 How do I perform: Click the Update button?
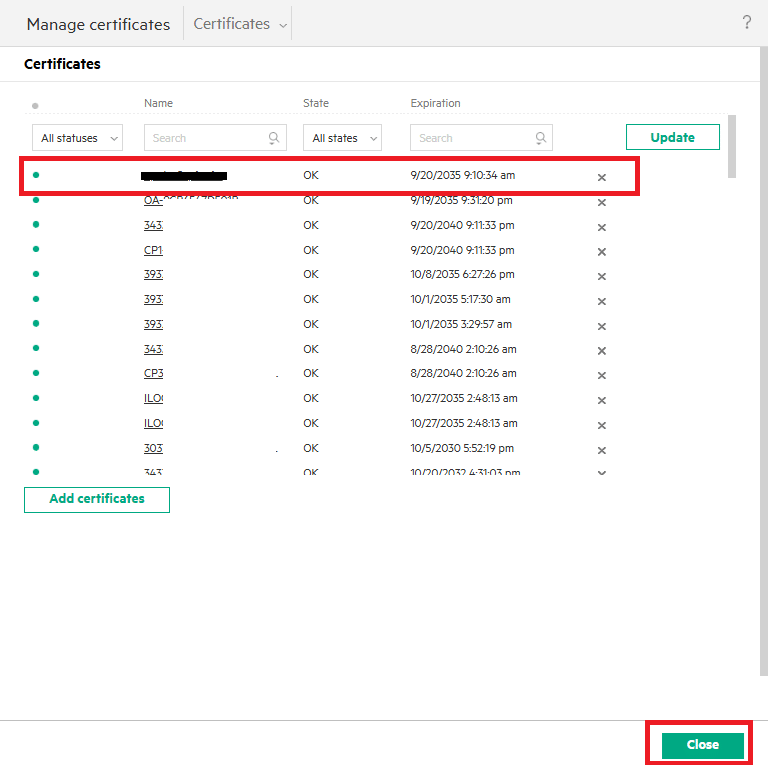672,137
